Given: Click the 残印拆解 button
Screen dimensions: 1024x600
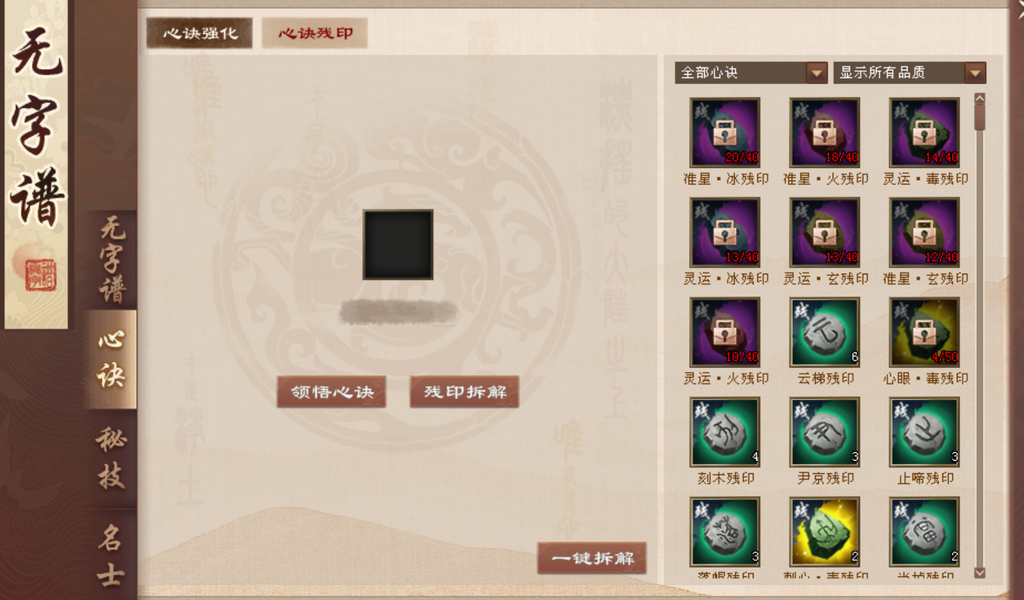Looking at the screenshot, I should tap(465, 392).
